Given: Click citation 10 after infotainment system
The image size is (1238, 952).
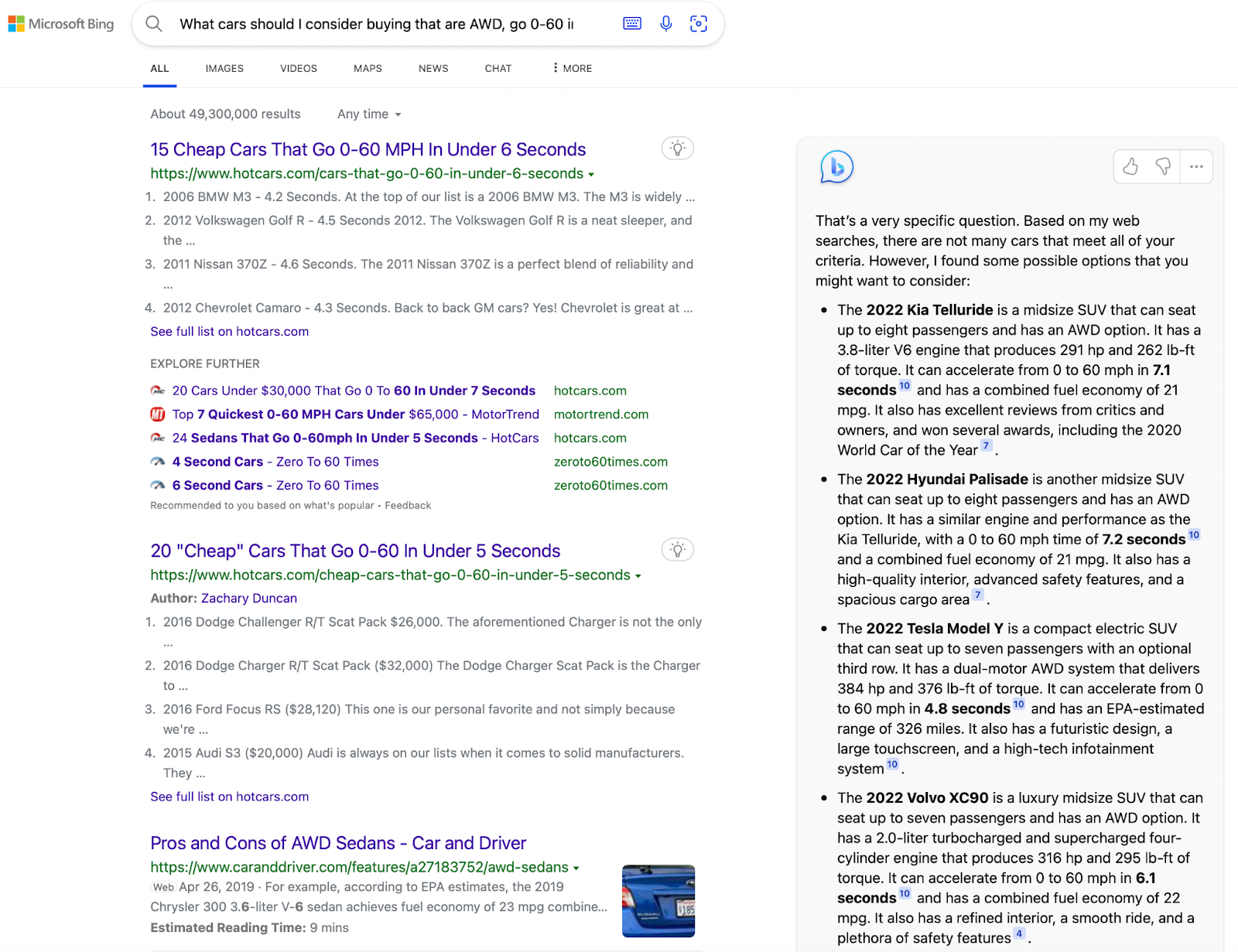Looking at the screenshot, I should coord(892,764).
